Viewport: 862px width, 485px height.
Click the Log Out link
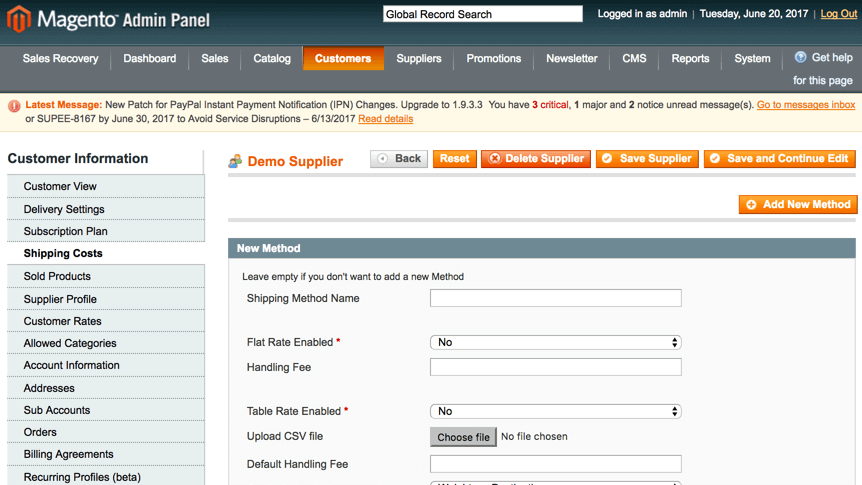(838, 14)
